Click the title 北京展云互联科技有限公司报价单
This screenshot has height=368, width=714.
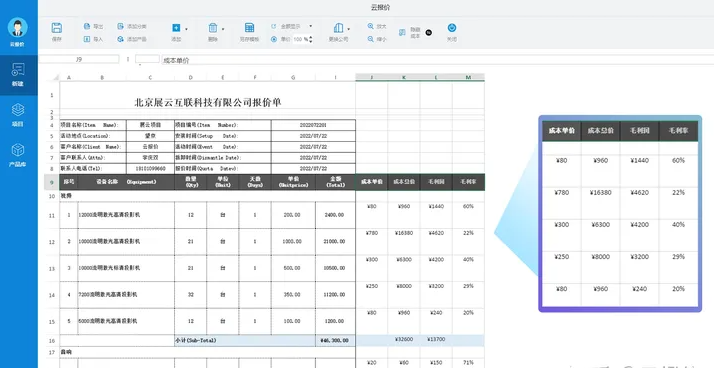(x=208, y=102)
